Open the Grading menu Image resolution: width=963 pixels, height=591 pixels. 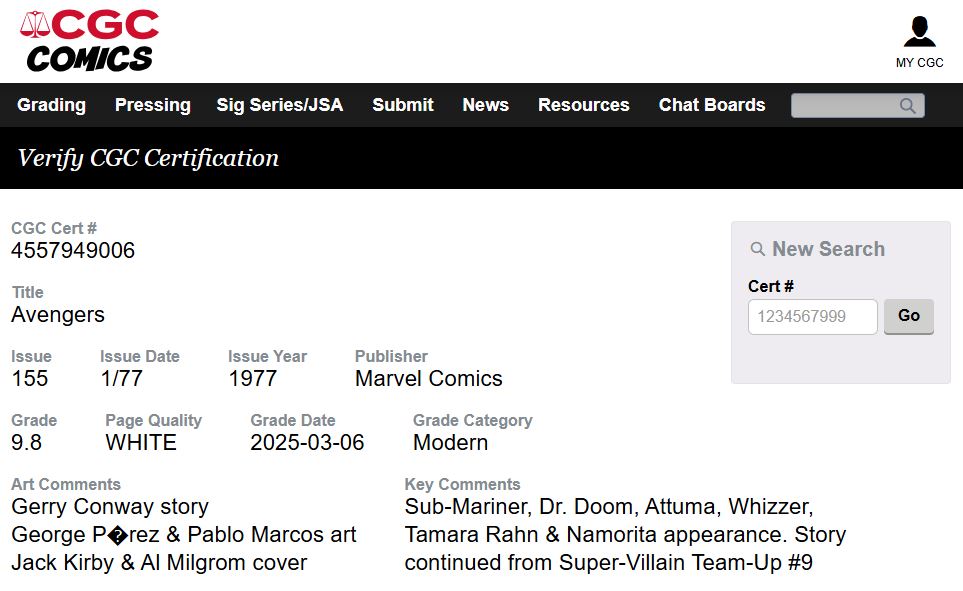(x=51, y=105)
